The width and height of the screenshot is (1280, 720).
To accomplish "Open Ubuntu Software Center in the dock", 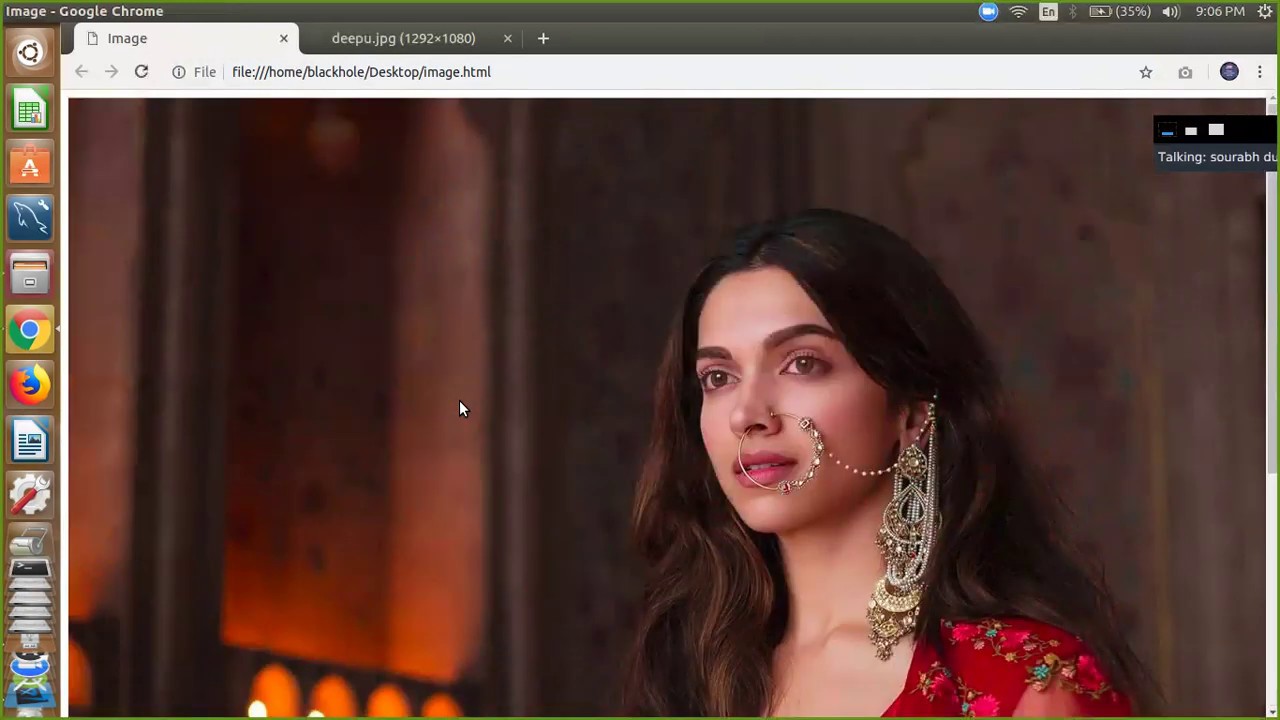I will click(30, 163).
